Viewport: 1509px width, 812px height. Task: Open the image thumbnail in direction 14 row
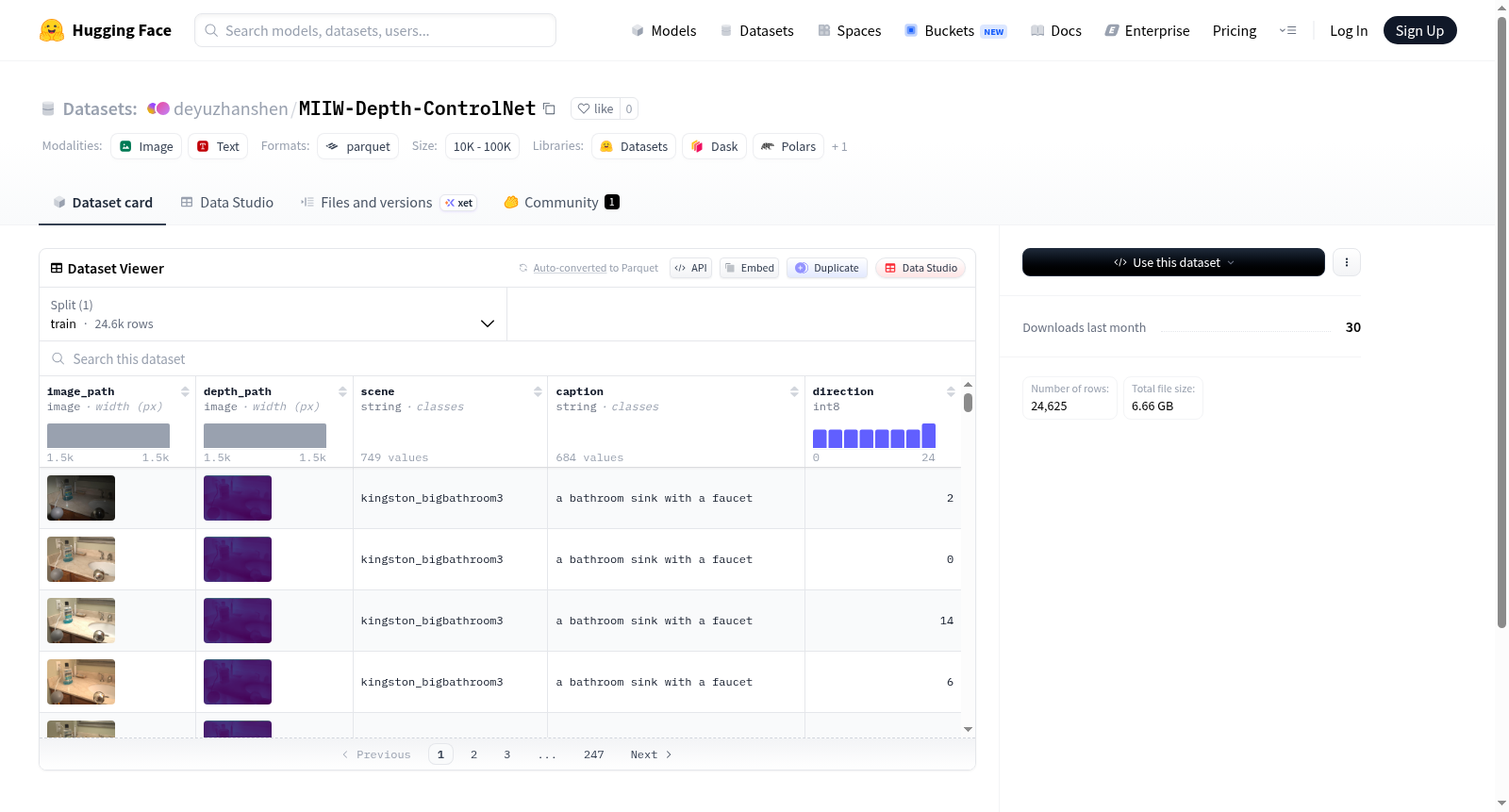[x=81, y=621]
